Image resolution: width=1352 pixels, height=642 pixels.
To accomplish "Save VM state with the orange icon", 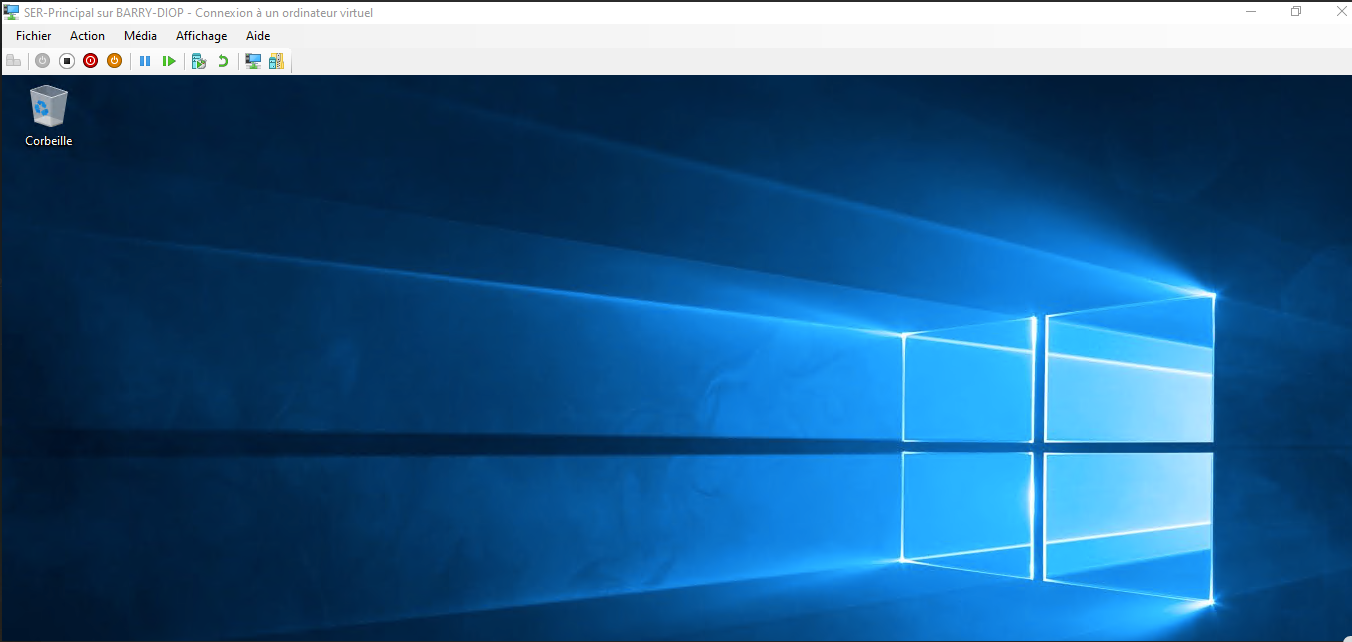I will click(114, 61).
